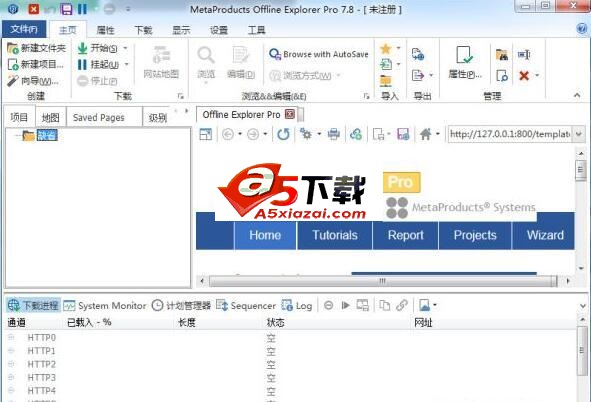Switch to the 主页 (Home) ribbon tab
The width and height of the screenshot is (591, 402).
click(x=68, y=30)
